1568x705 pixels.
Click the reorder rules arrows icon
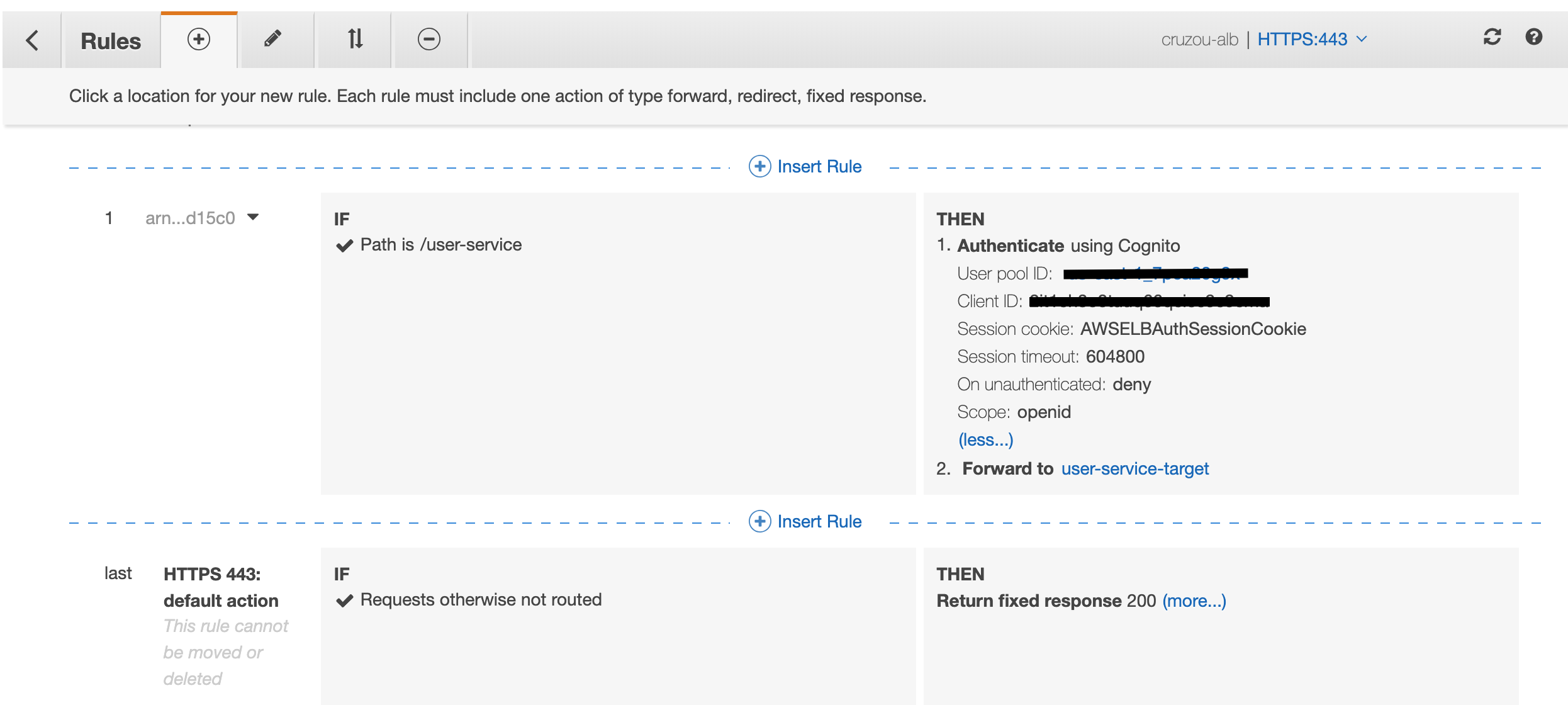[x=354, y=39]
